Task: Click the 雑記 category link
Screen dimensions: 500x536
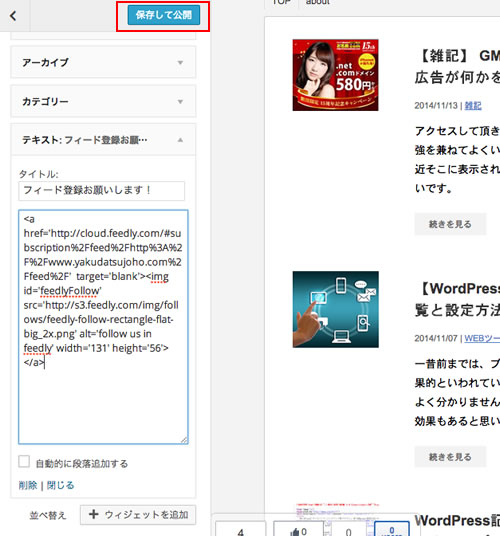Action: click(473, 106)
